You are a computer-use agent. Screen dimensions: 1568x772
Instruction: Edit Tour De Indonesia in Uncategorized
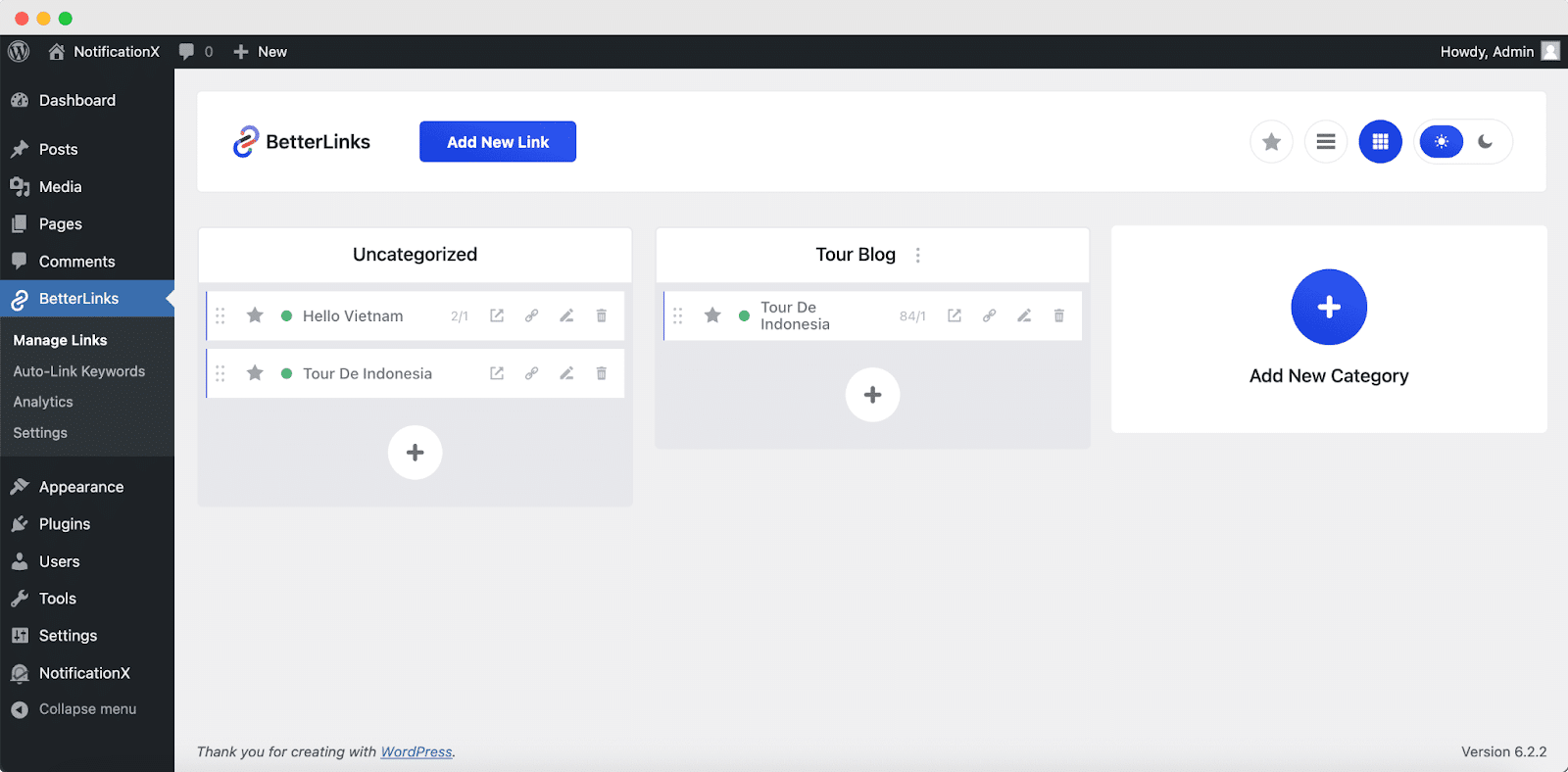(x=566, y=373)
